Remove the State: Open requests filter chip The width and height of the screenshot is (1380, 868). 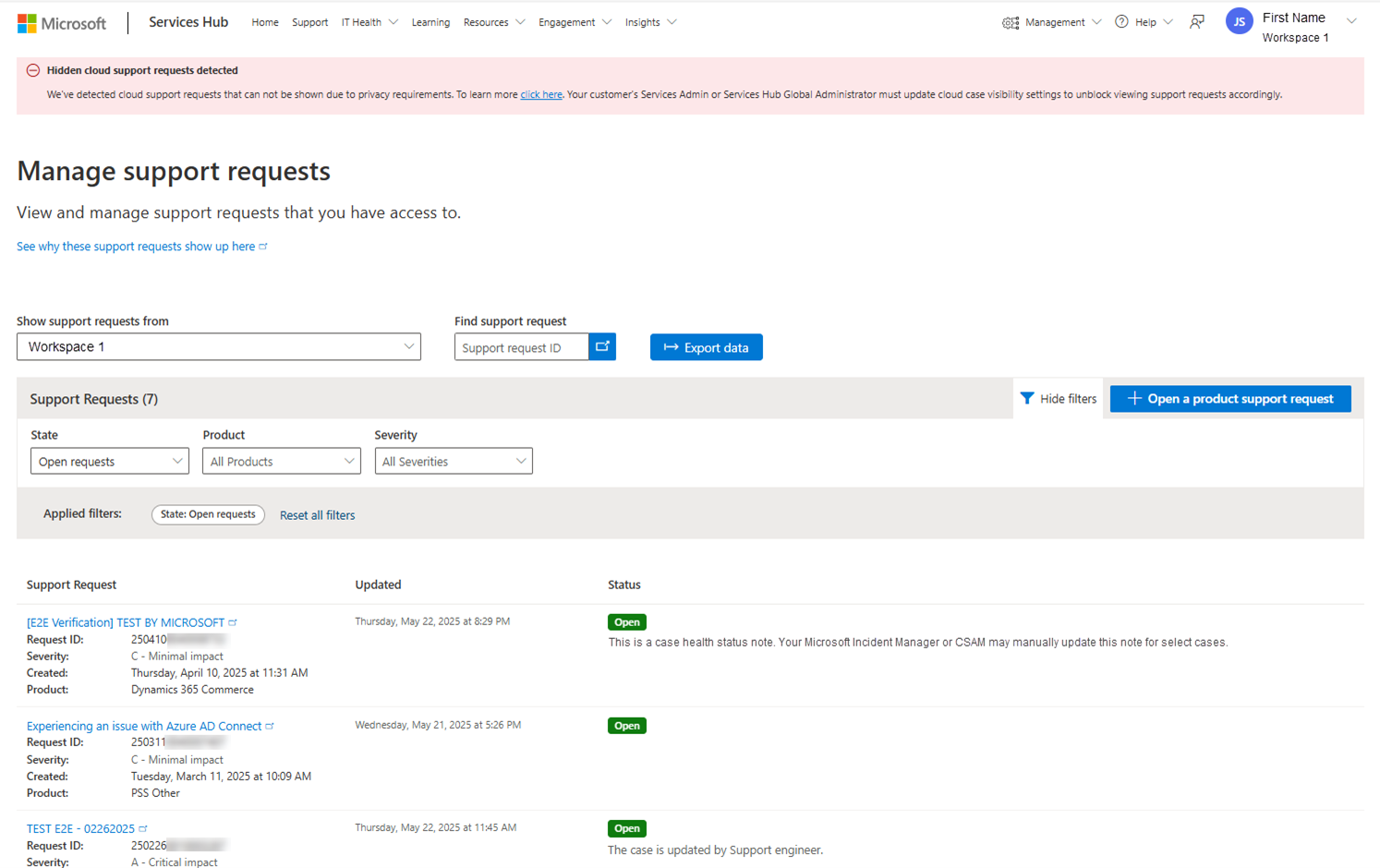pyautogui.click(x=208, y=514)
